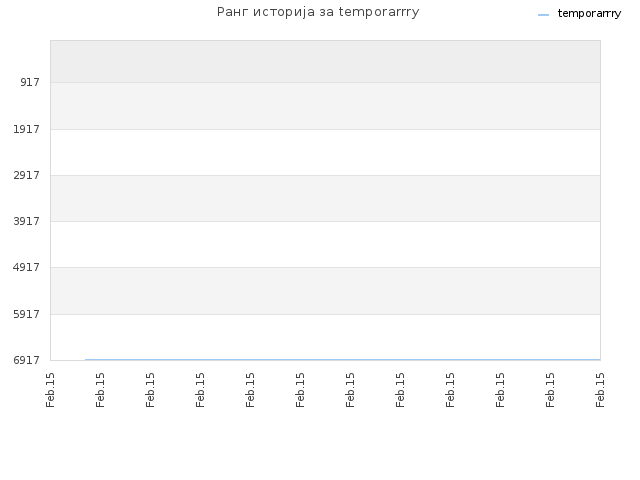Screen dimensions: 640x480
Task: Toggle the temporarrry legend label
Action: click(589, 13)
